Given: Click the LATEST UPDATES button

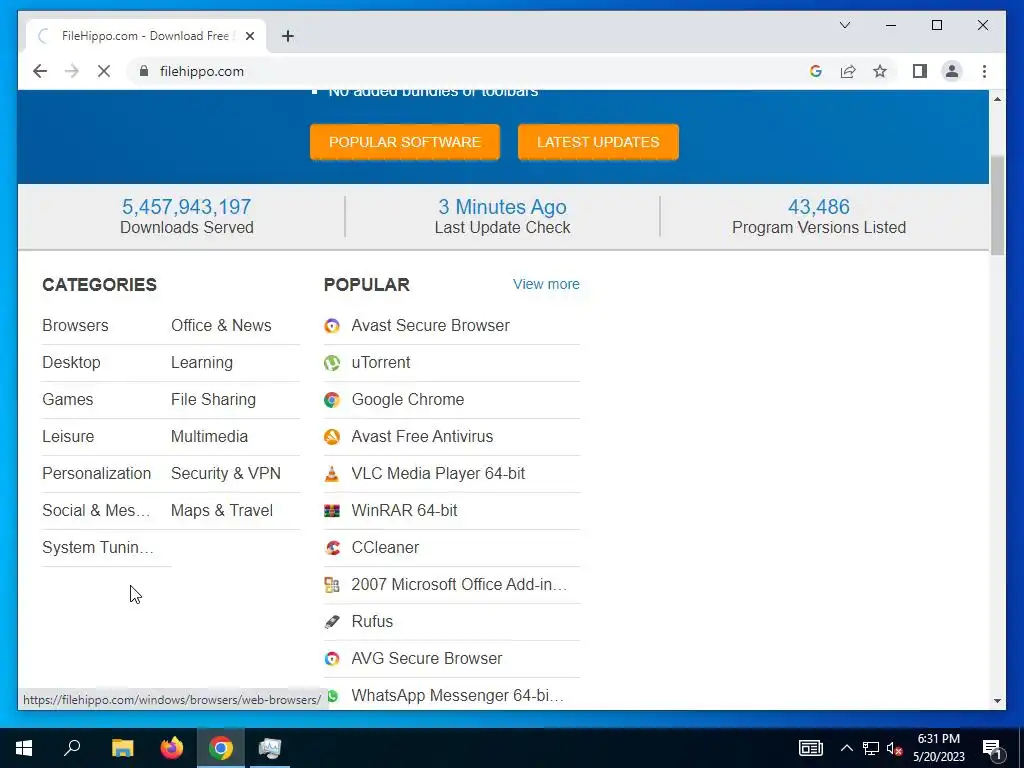Looking at the screenshot, I should (x=598, y=142).
